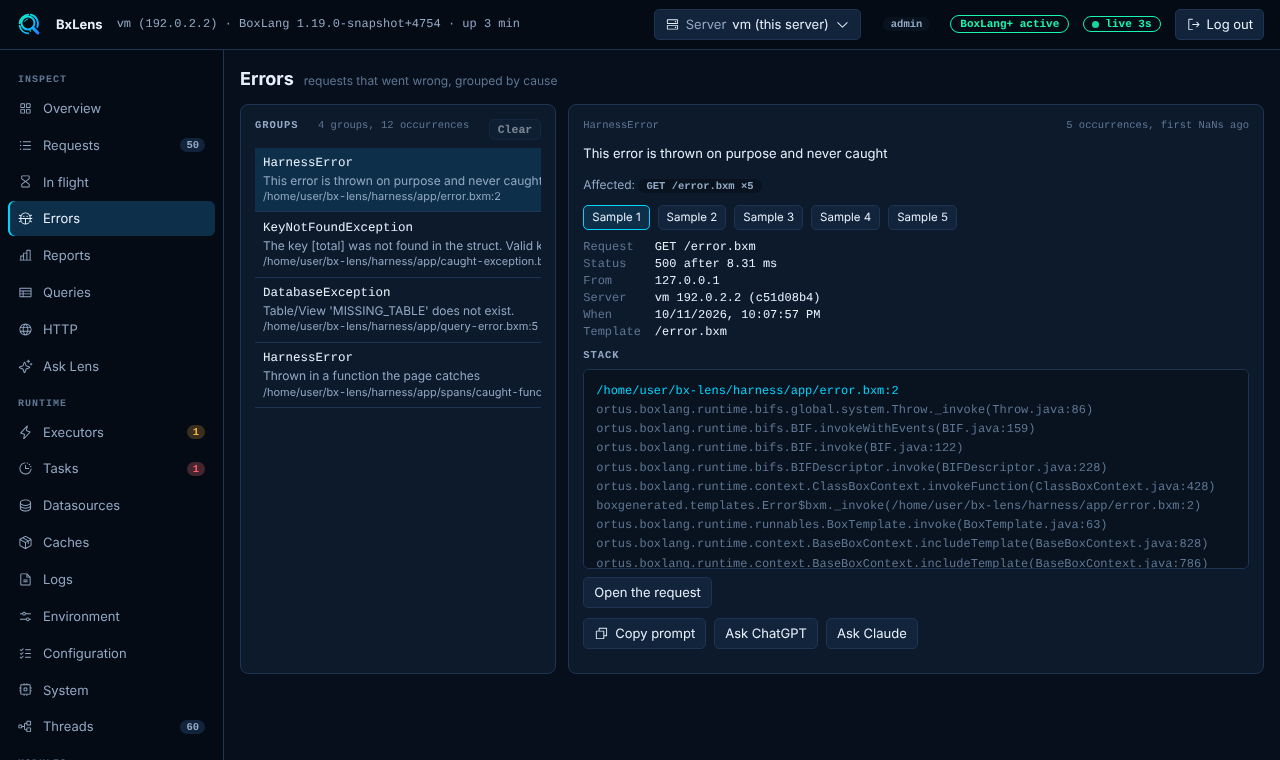Open the Executors lightning icon
This screenshot has height=760, width=1280.
[x=25, y=432]
